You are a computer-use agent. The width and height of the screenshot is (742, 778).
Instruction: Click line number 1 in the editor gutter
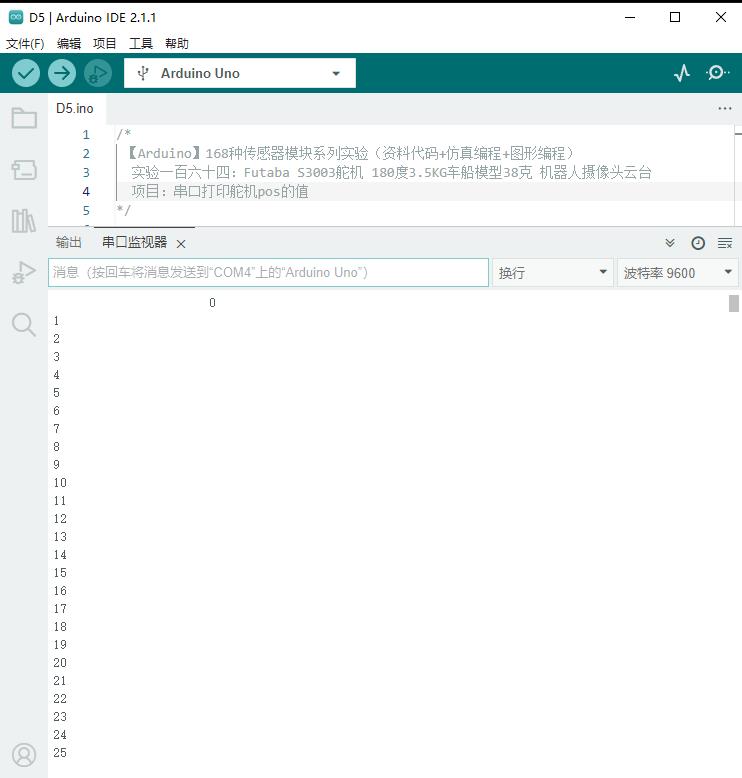click(x=86, y=134)
